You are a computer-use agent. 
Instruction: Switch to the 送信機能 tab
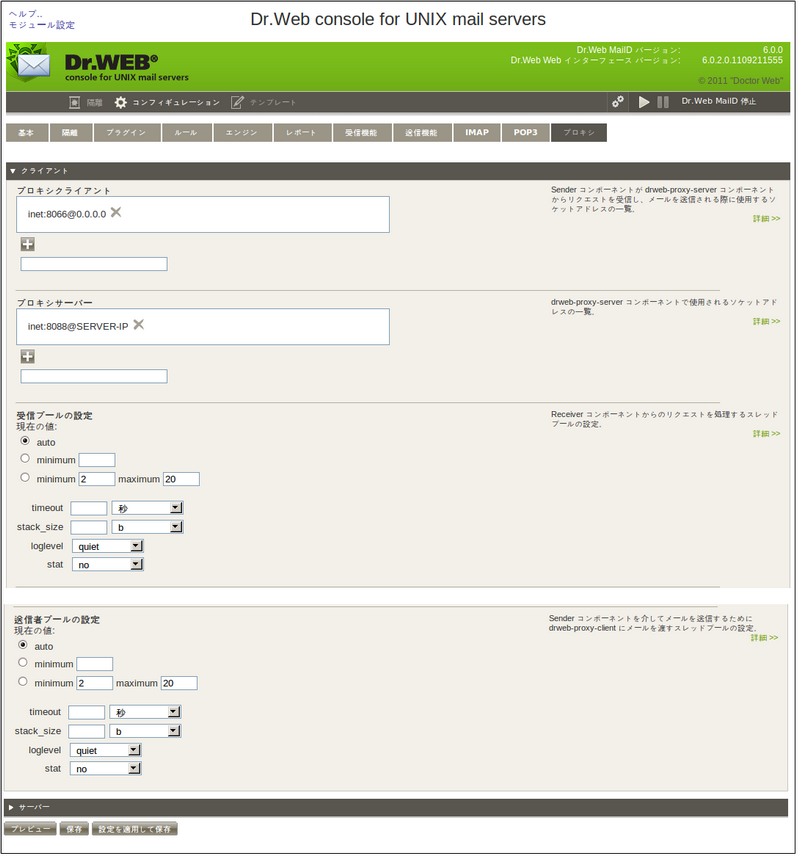tap(424, 133)
